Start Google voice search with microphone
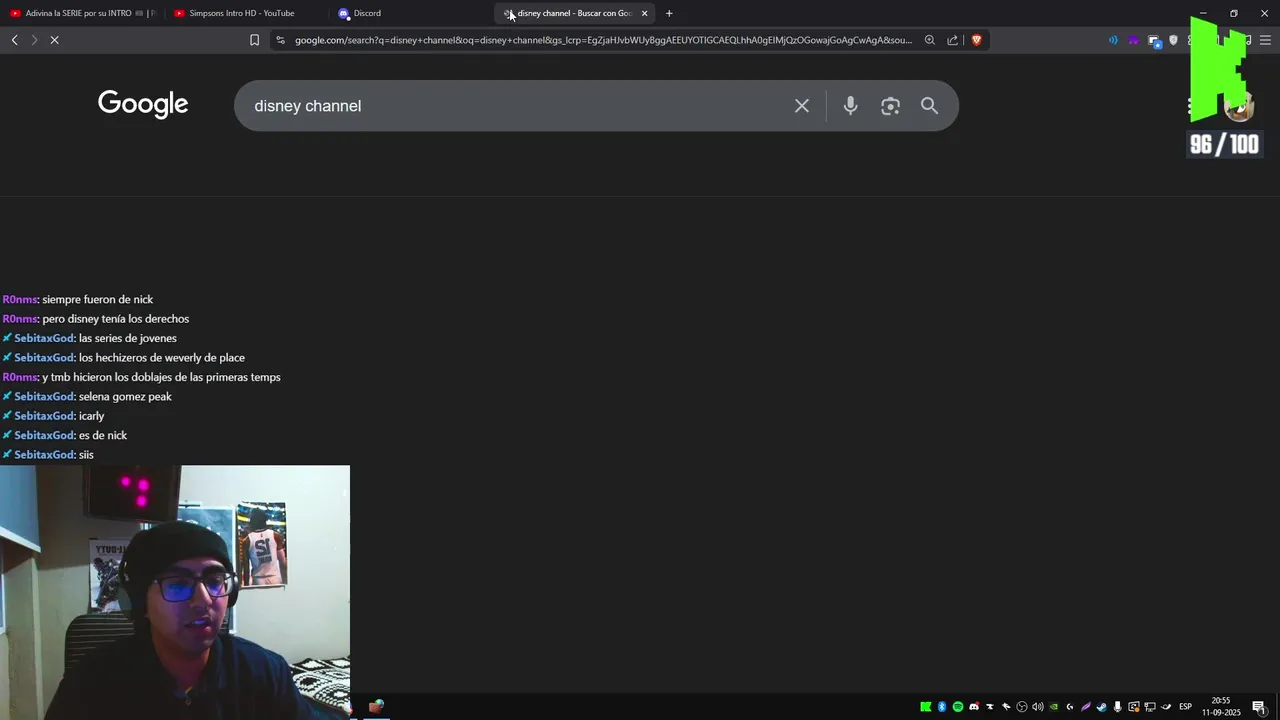The height and width of the screenshot is (720, 1280). coord(850,106)
